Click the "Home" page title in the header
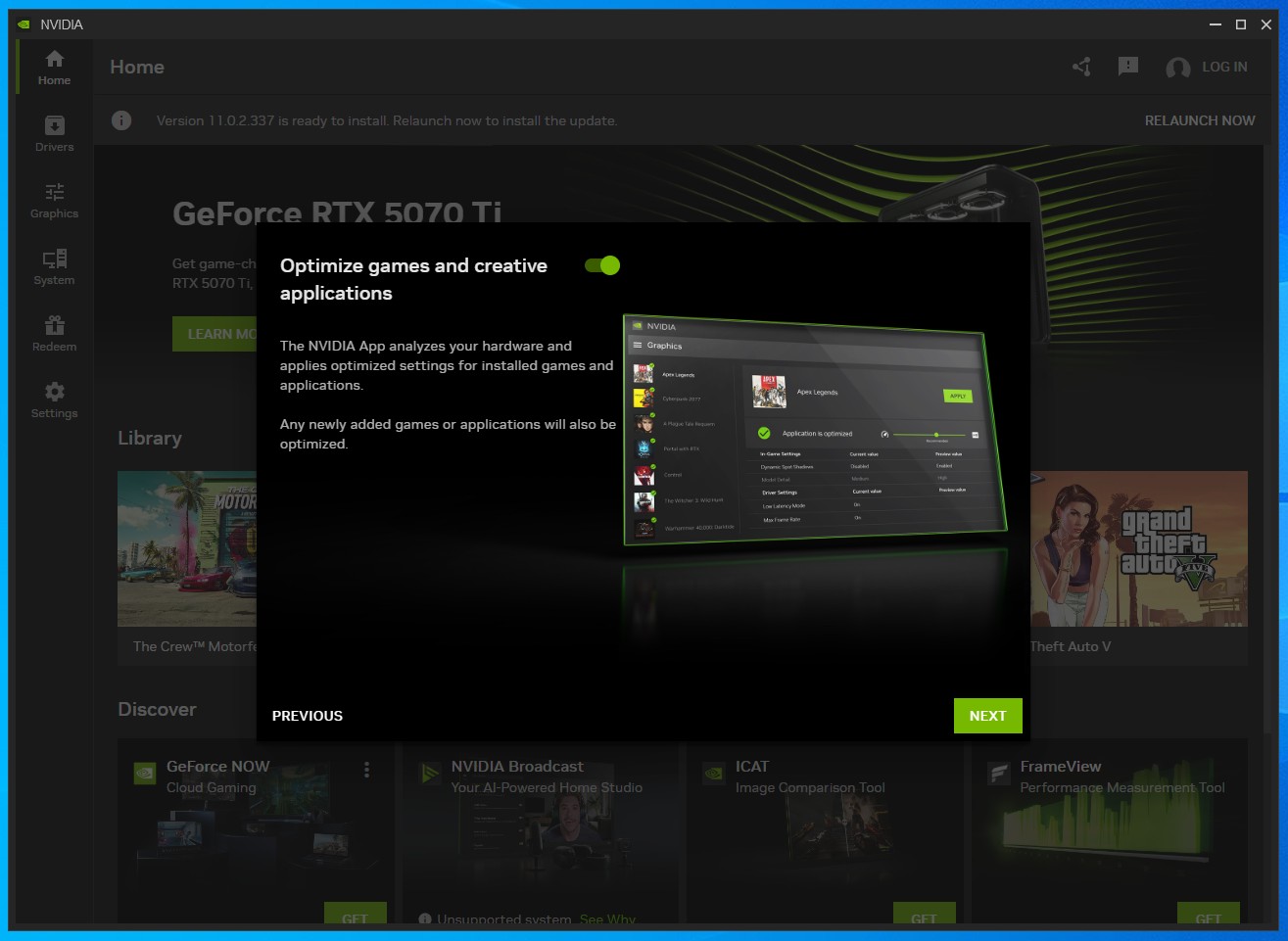This screenshot has height=941, width=1288. 137,67
